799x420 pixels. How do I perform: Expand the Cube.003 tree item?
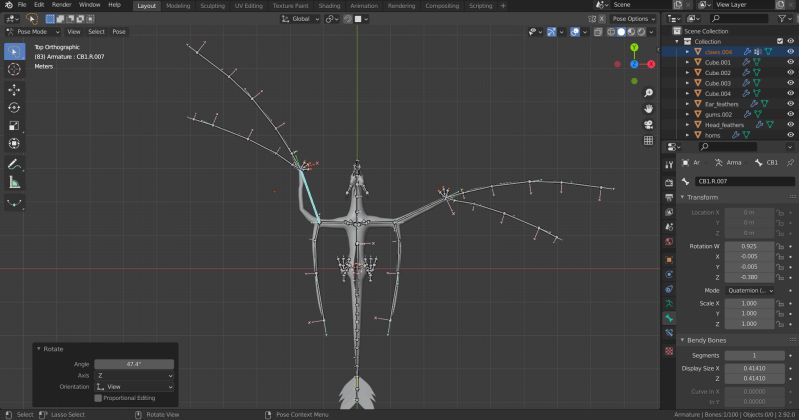point(687,83)
